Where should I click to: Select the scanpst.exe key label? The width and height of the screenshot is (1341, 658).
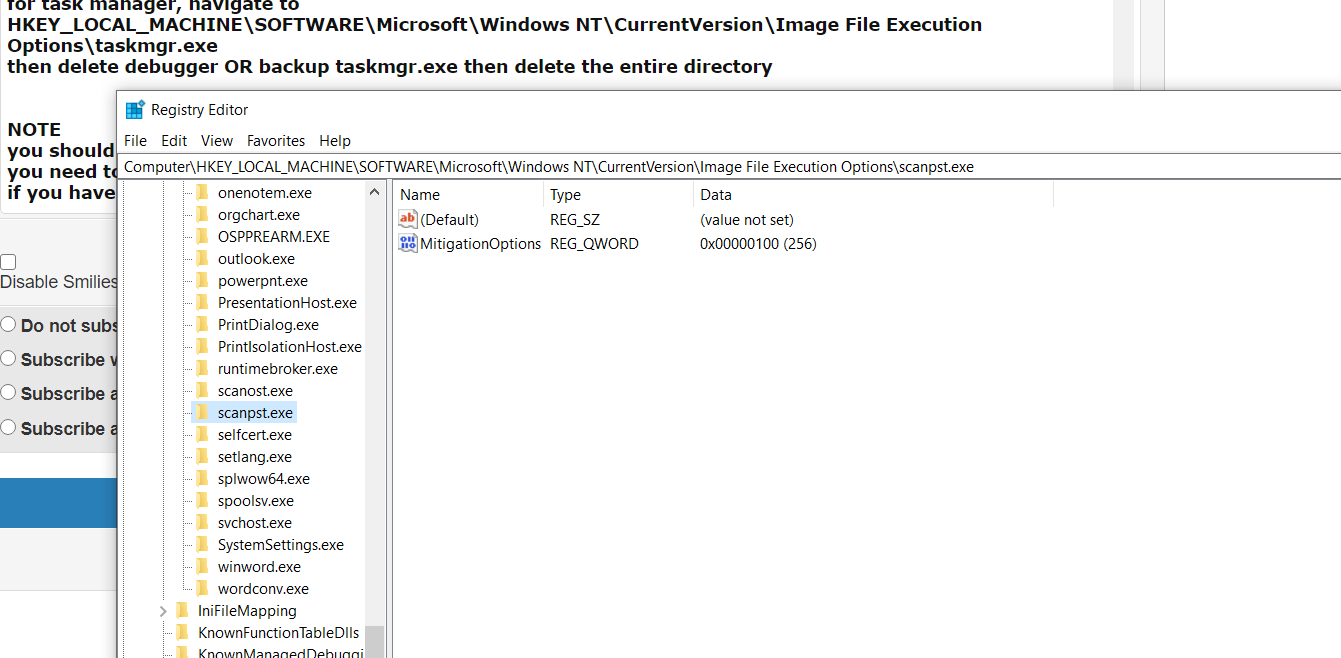pos(255,413)
